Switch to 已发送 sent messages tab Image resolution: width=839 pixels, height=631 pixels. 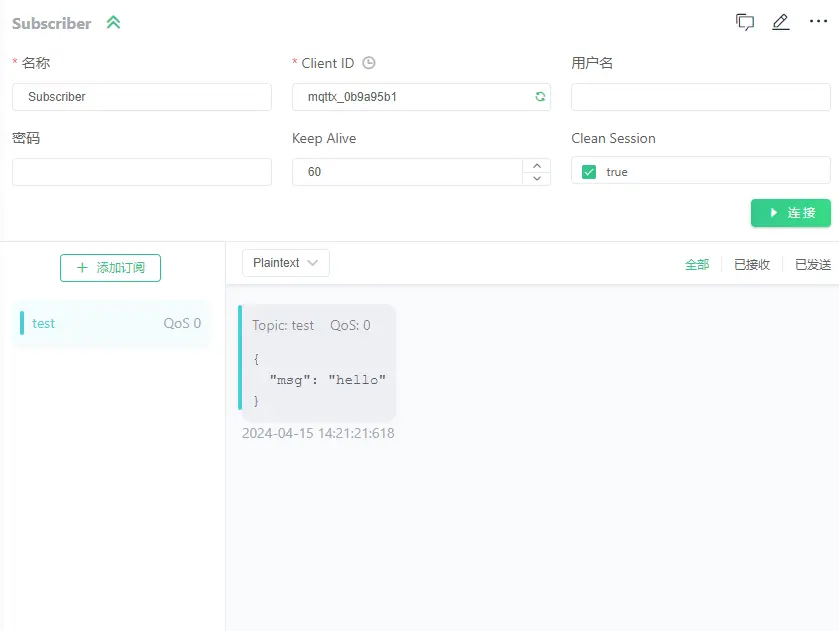(x=812, y=265)
